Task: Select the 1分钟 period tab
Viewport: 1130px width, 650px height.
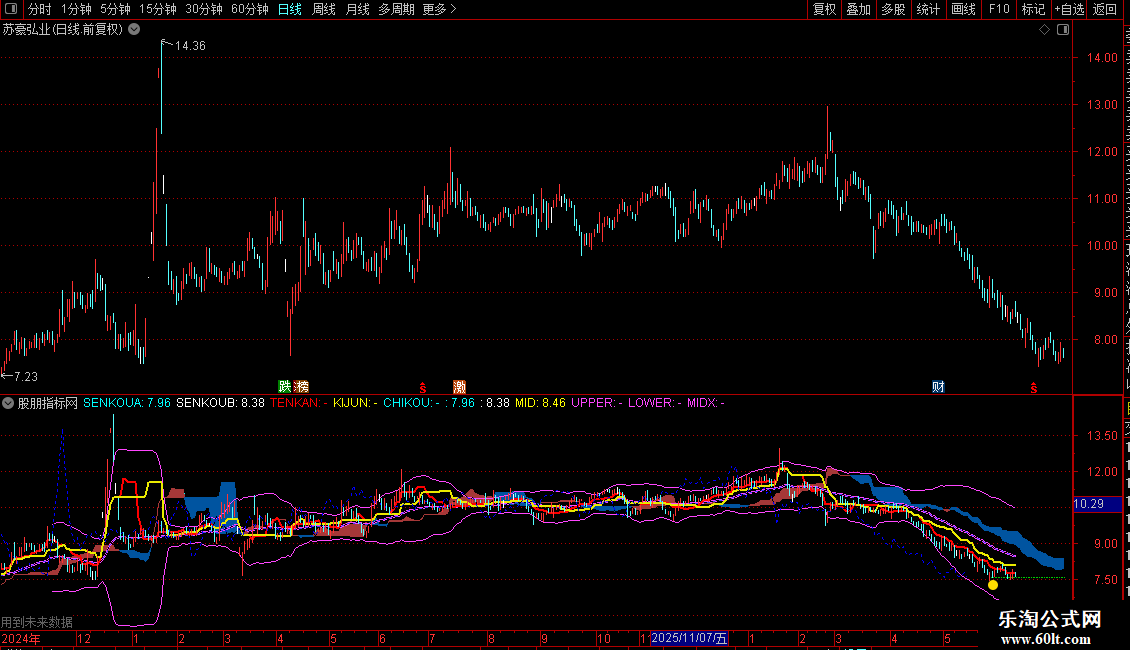Action: tap(76, 9)
